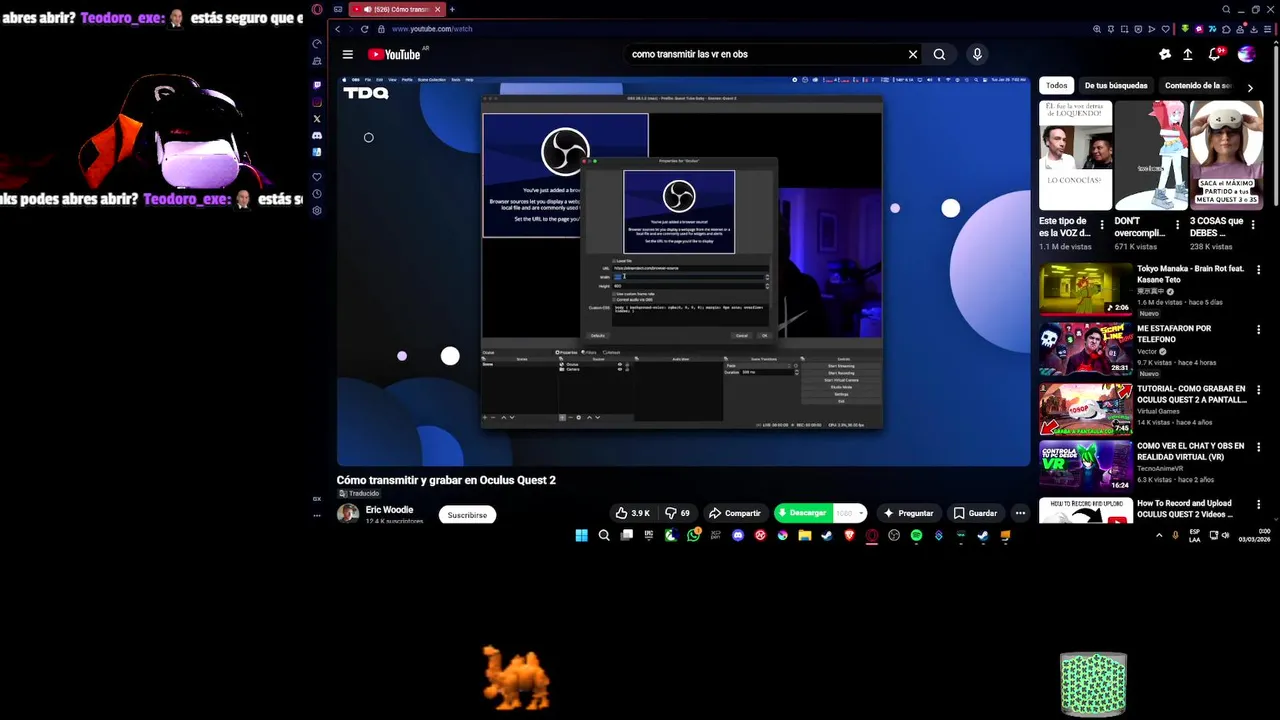Open options for TUTORIAL COMO GRABAR video

click(1258, 389)
